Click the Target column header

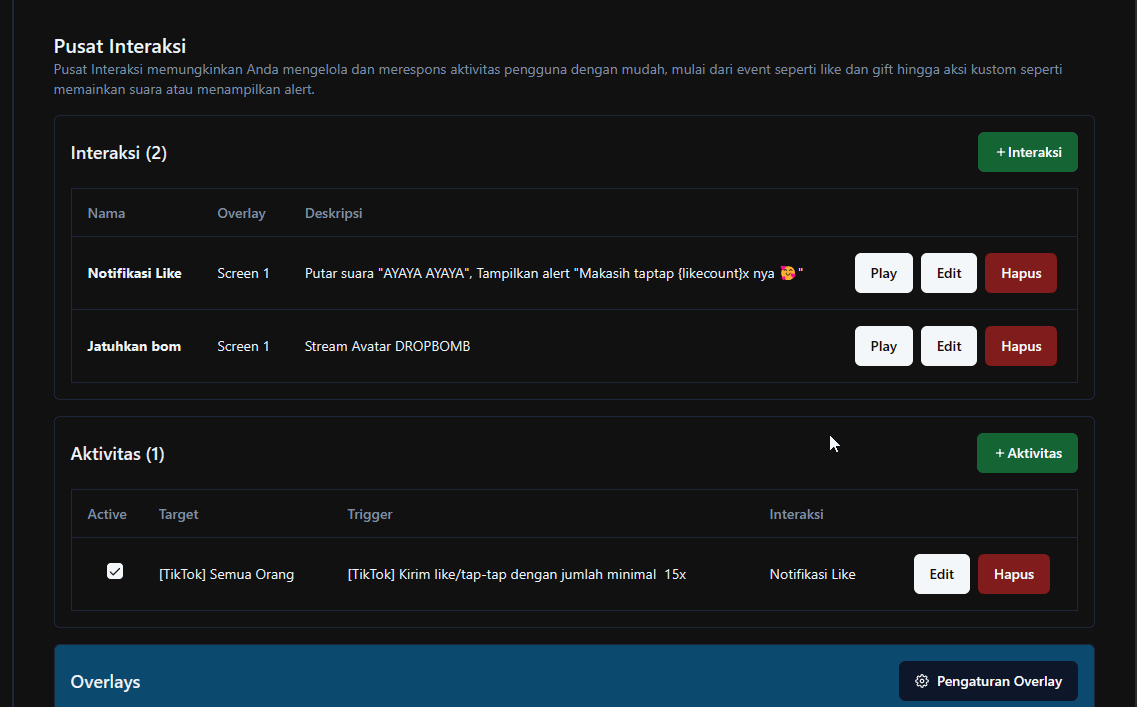point(178,514)
